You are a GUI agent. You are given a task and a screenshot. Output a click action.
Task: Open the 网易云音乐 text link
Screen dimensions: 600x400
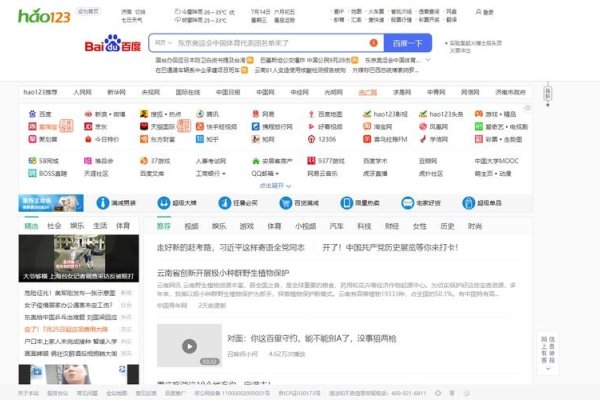click(323, 173)
